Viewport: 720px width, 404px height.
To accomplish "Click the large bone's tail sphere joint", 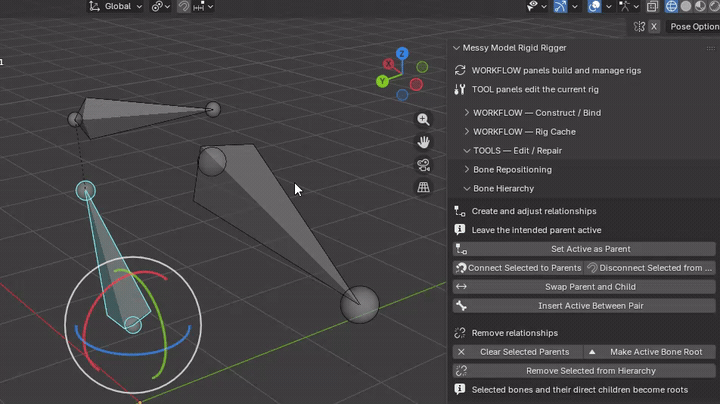I will (360, 304).
